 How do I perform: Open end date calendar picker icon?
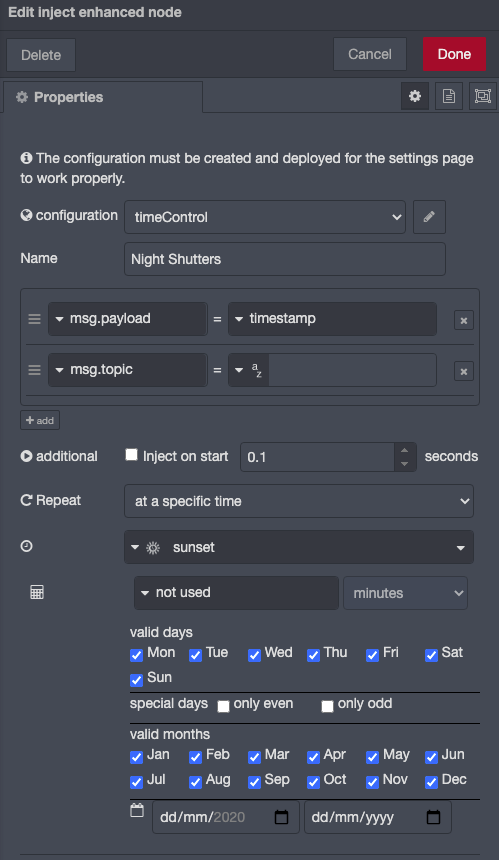tap(433, 817)
